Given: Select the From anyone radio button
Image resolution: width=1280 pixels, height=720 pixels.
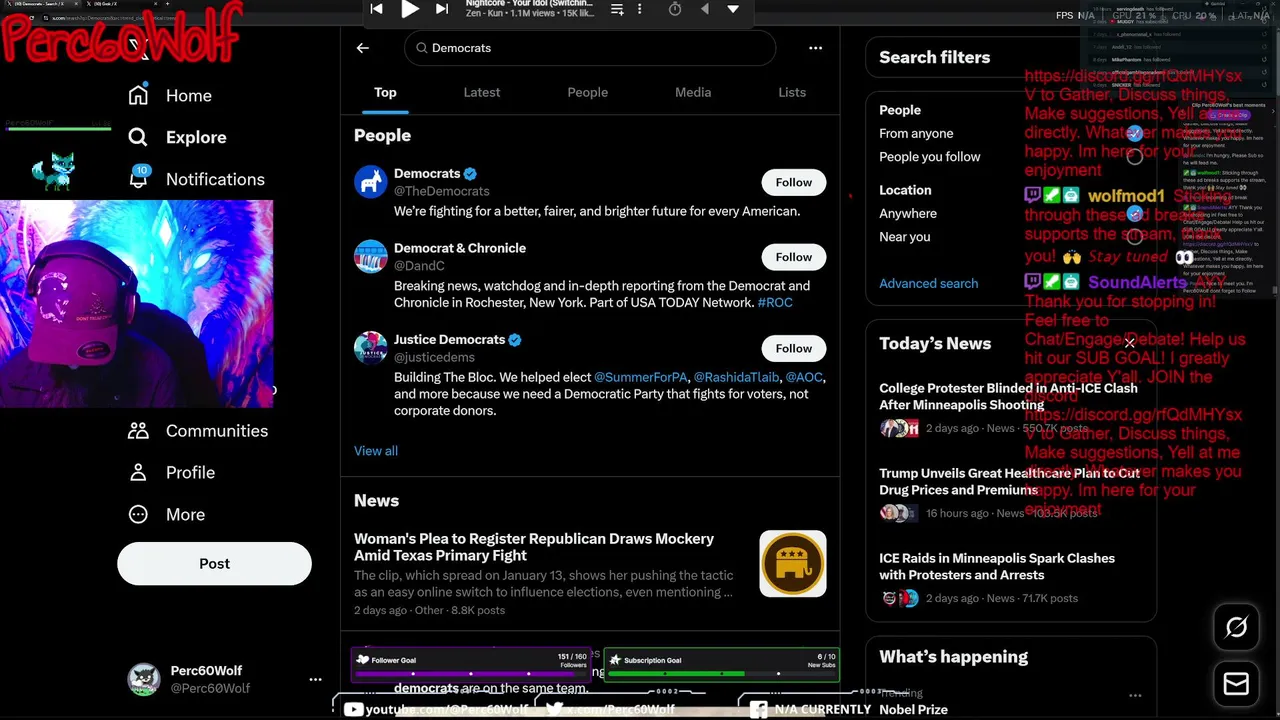Looking at the screenshot, I should pos(1134,133).
